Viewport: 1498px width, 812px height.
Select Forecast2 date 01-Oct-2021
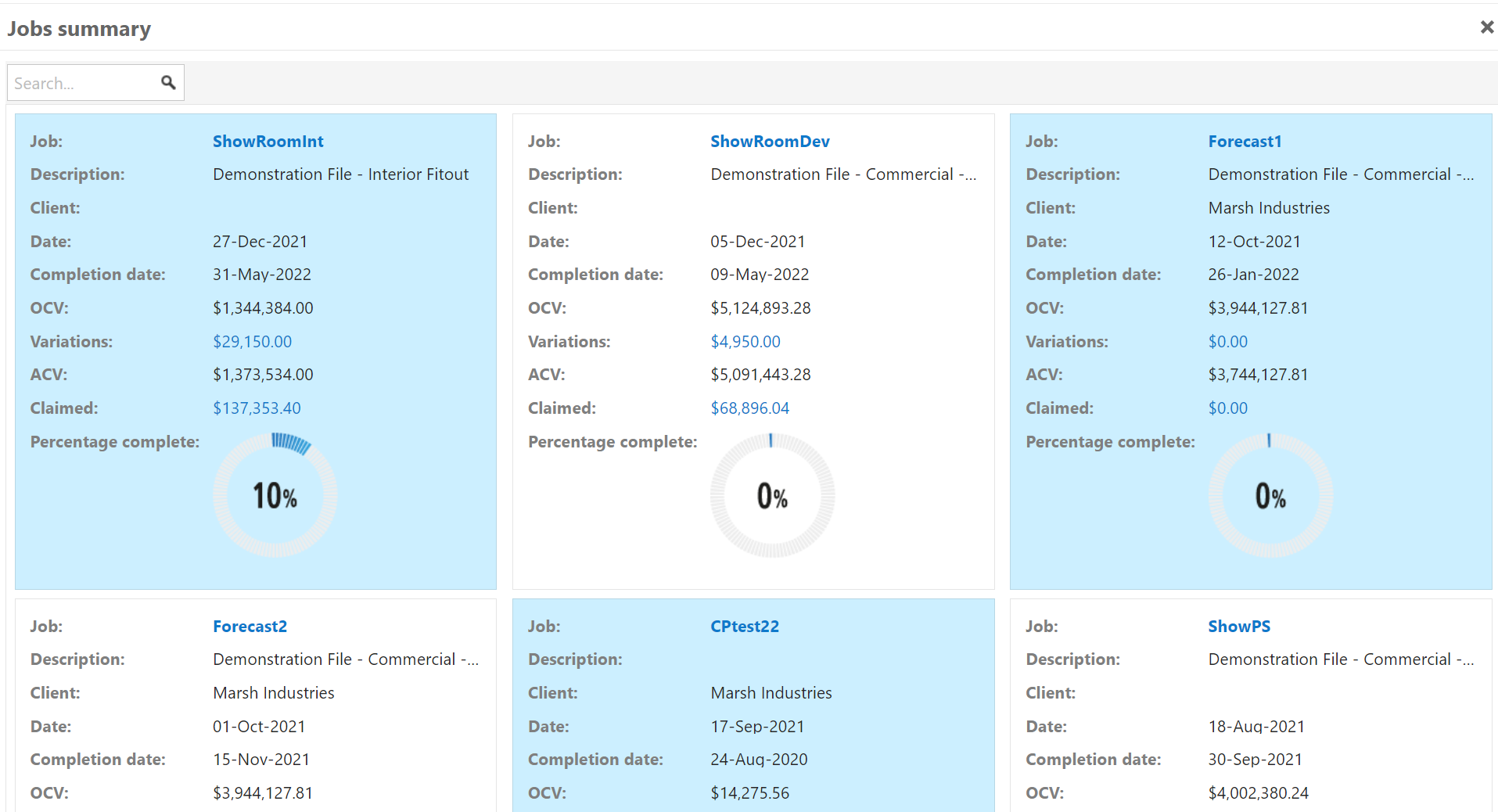(x=259, y=727)
